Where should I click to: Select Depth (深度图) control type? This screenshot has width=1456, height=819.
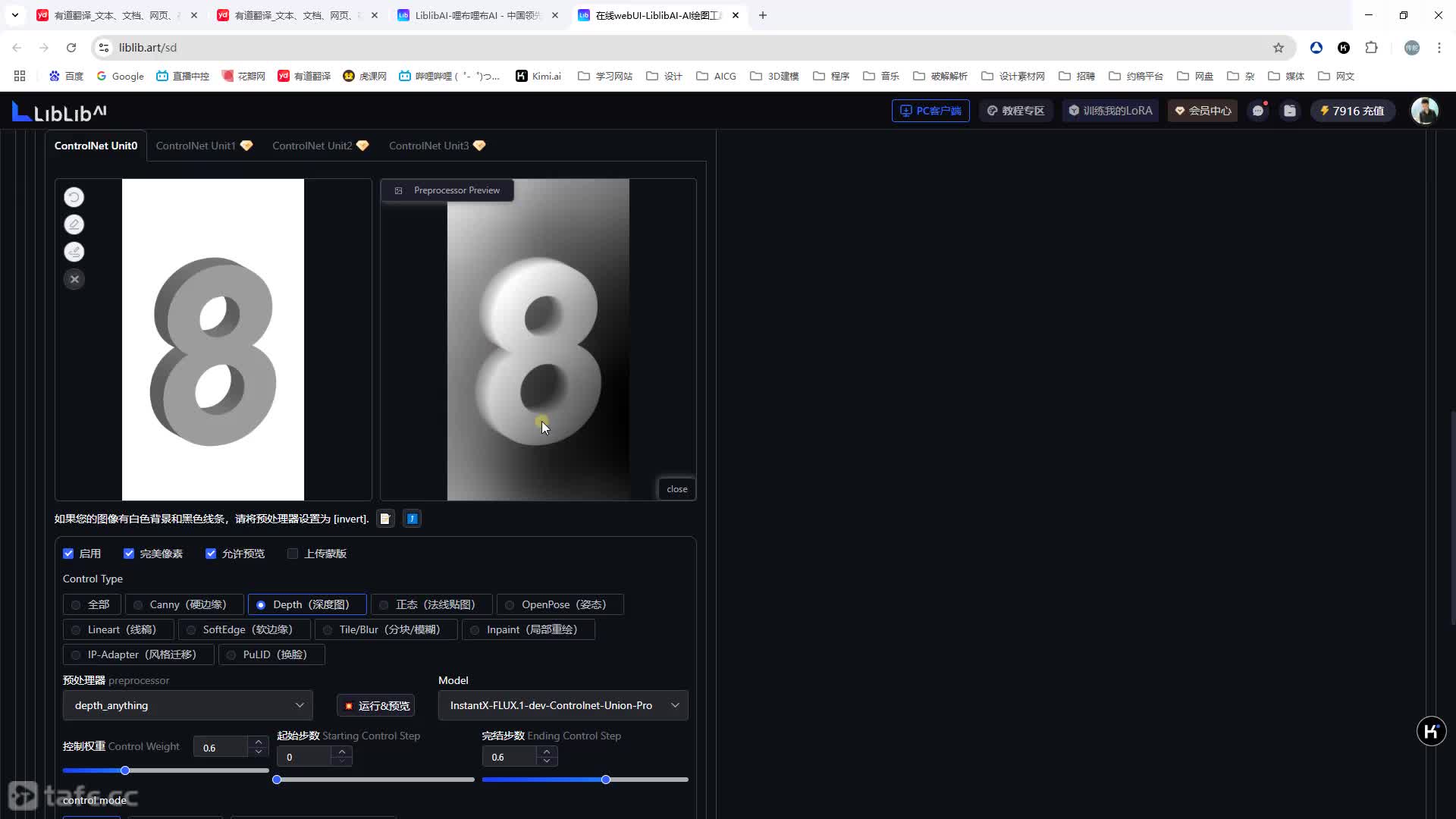(x=307, y=604)
